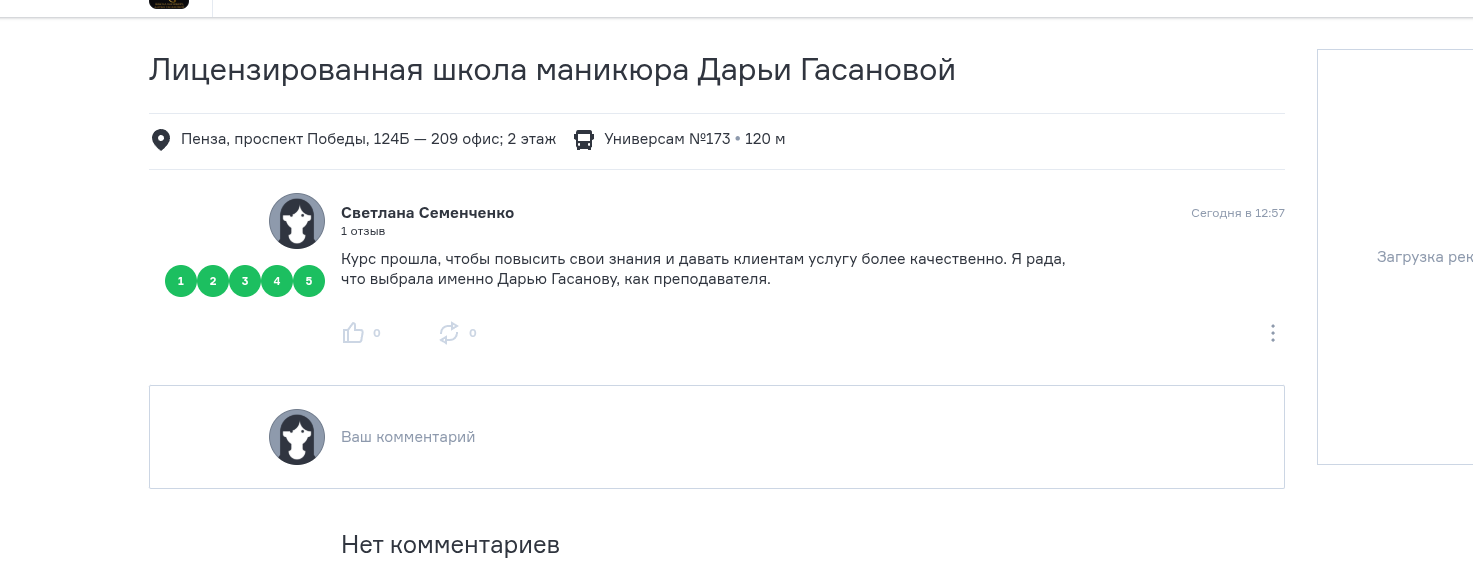1473x587 pixels.
Task: Click the school title Лицензированная школа маникюра
Action: point(420,70)
